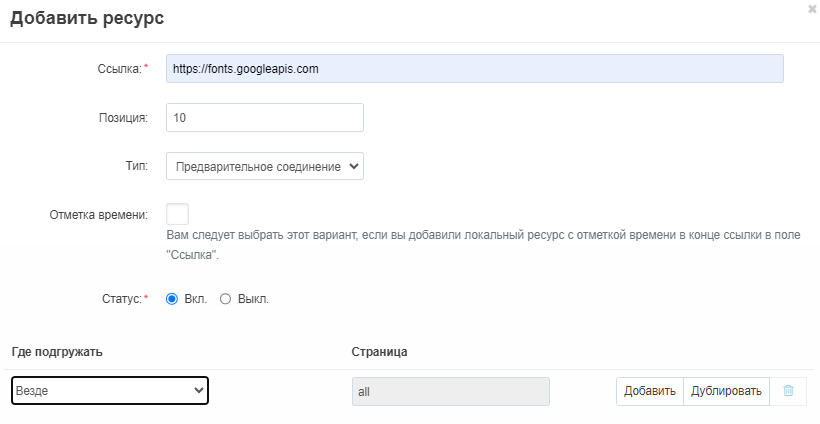Click the Ссылка: label

(120, 69)
